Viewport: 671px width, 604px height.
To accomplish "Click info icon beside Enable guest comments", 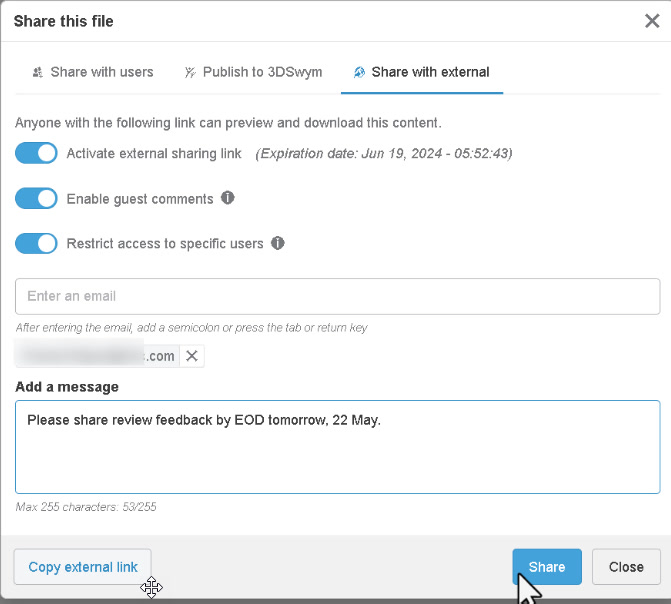I will [228, 198].
